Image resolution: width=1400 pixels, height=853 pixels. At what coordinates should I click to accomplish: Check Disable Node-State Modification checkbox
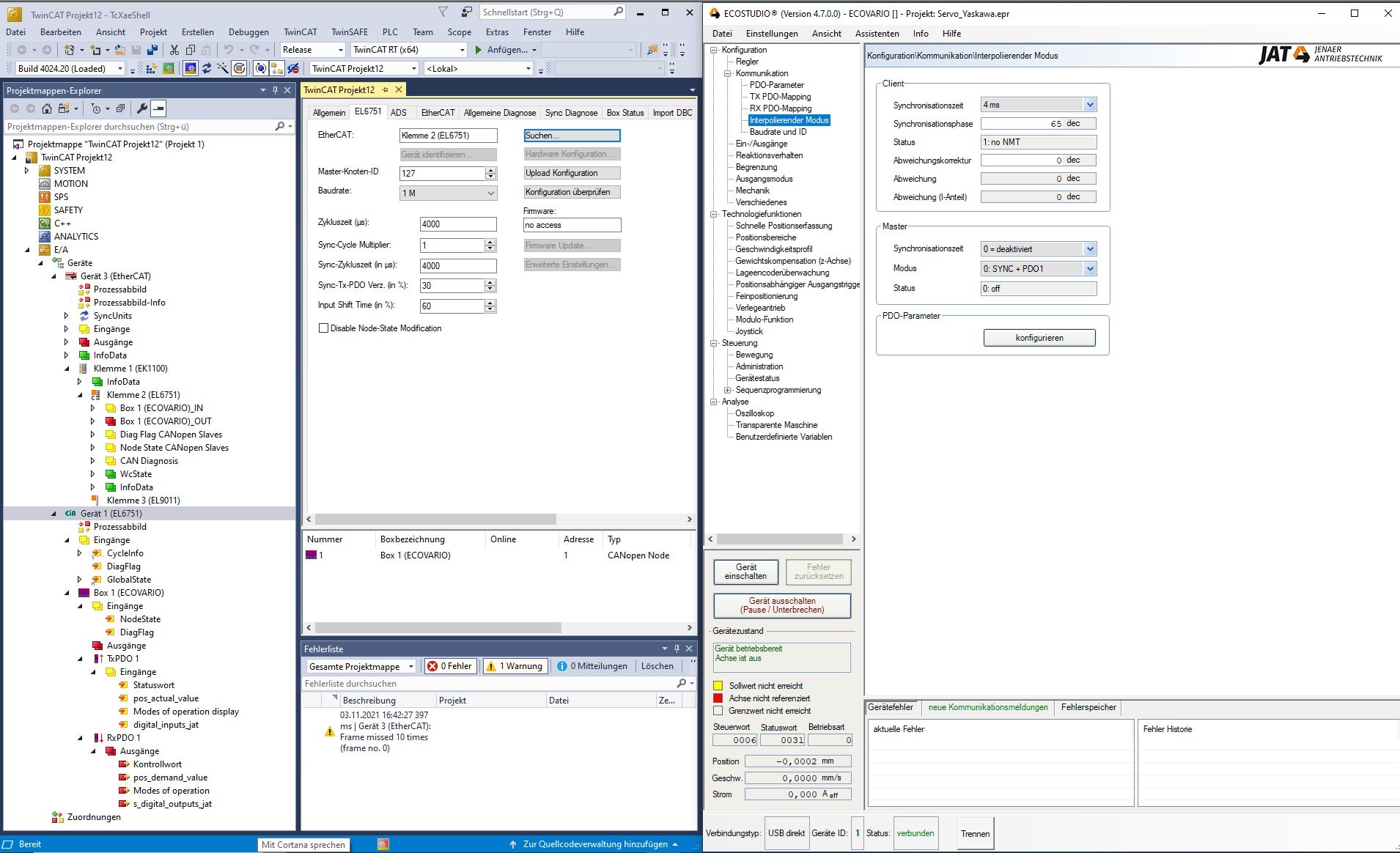(x=323, y=328)
